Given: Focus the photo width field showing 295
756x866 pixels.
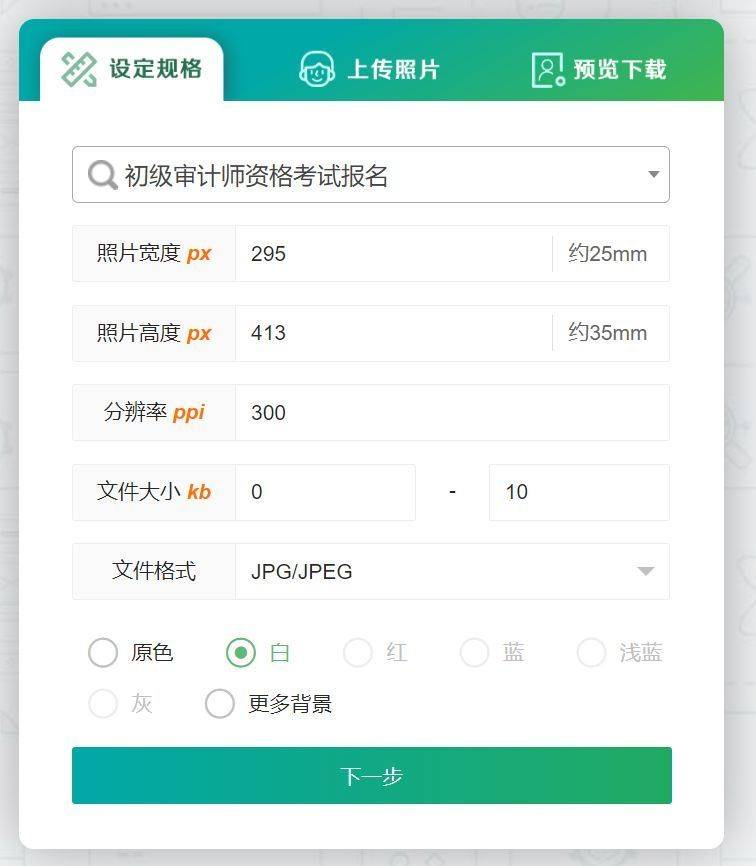Looking at the screenshot, I should [393, 254].
